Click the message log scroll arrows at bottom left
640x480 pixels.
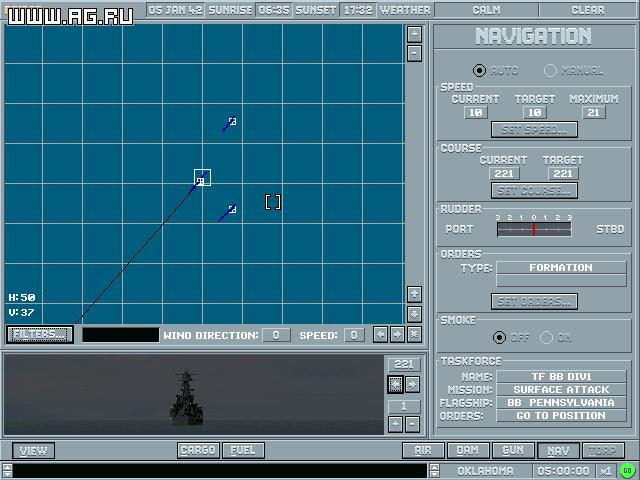tap(7, 471)
